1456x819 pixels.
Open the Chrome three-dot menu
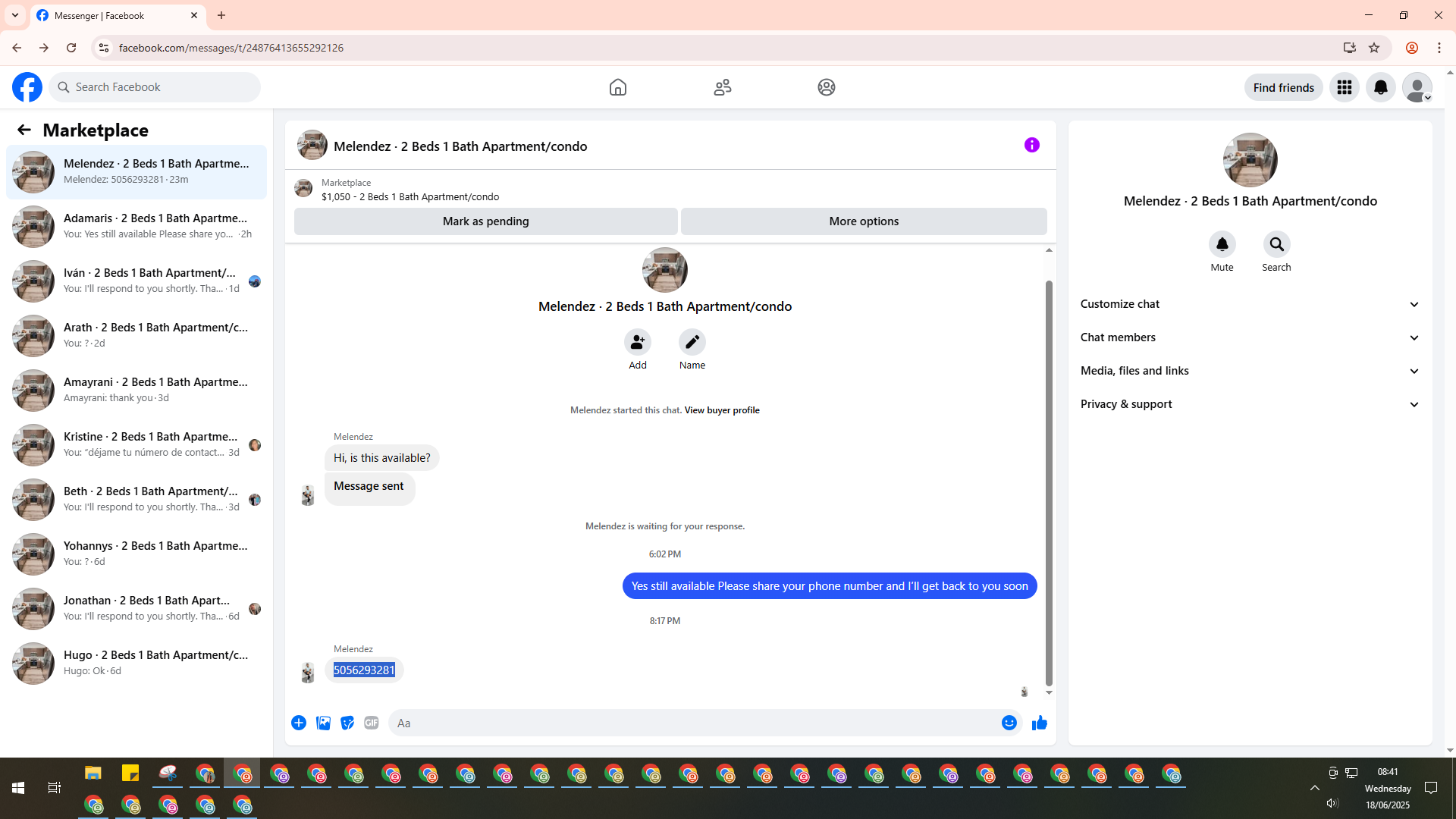click(x=1439, y=48)
